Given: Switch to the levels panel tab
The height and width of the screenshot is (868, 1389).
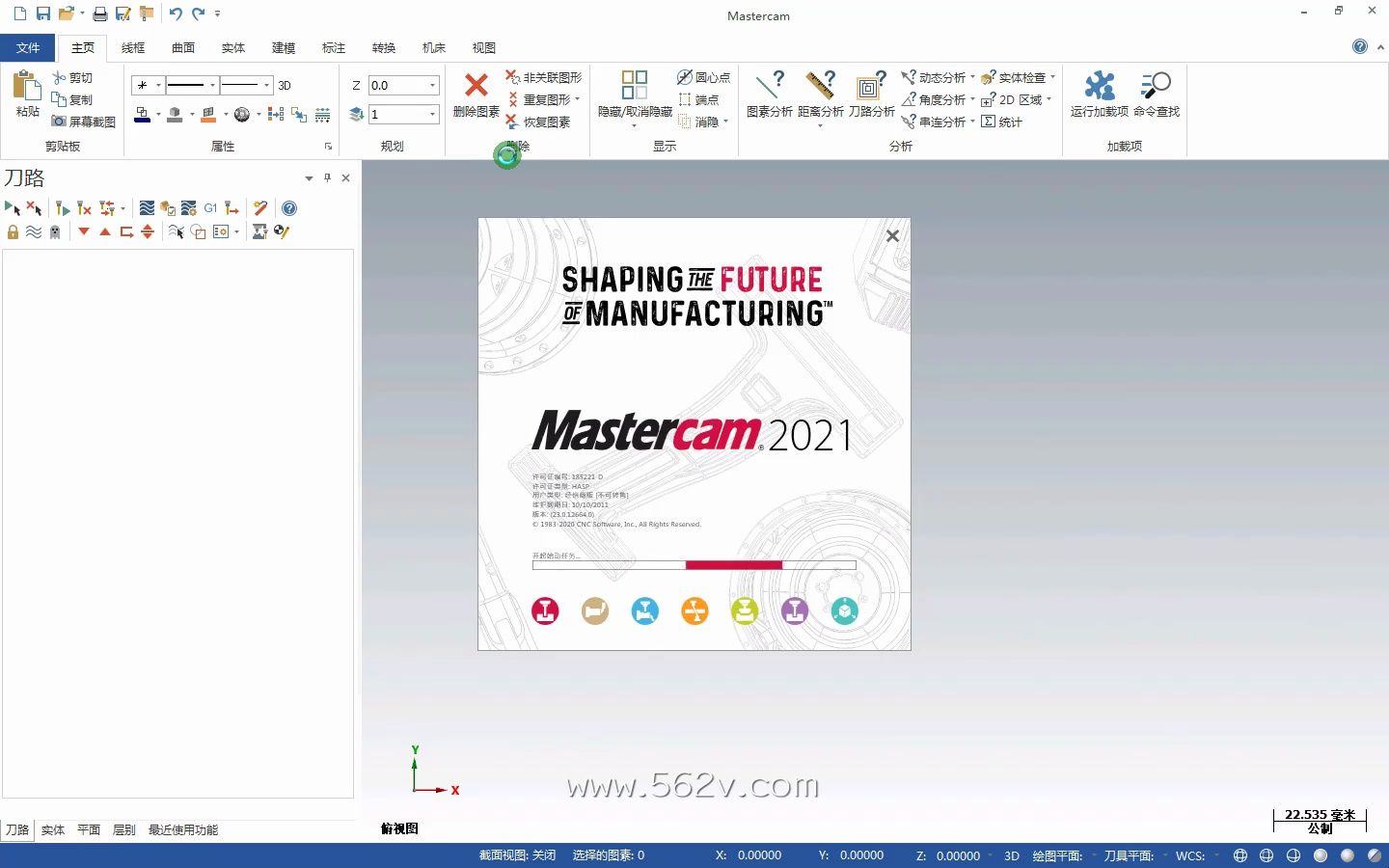Looking at the screenshot, I should pos(124,829).
